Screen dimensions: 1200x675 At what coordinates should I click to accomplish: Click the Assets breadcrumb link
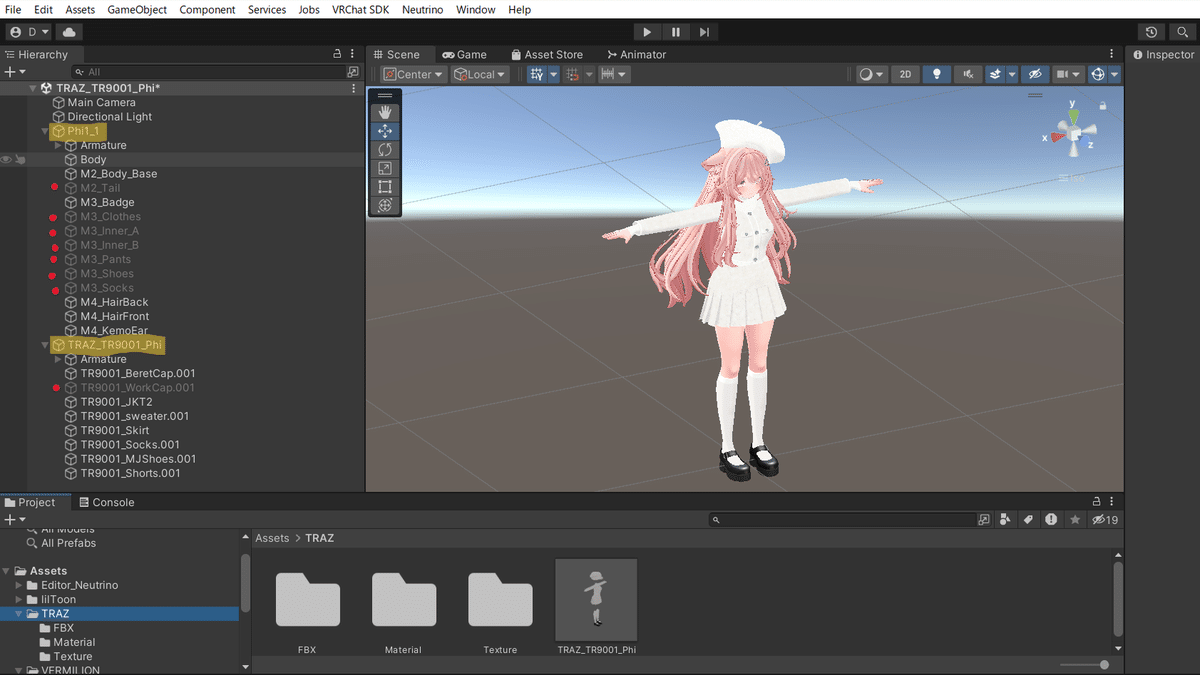[x=272, y=538]
